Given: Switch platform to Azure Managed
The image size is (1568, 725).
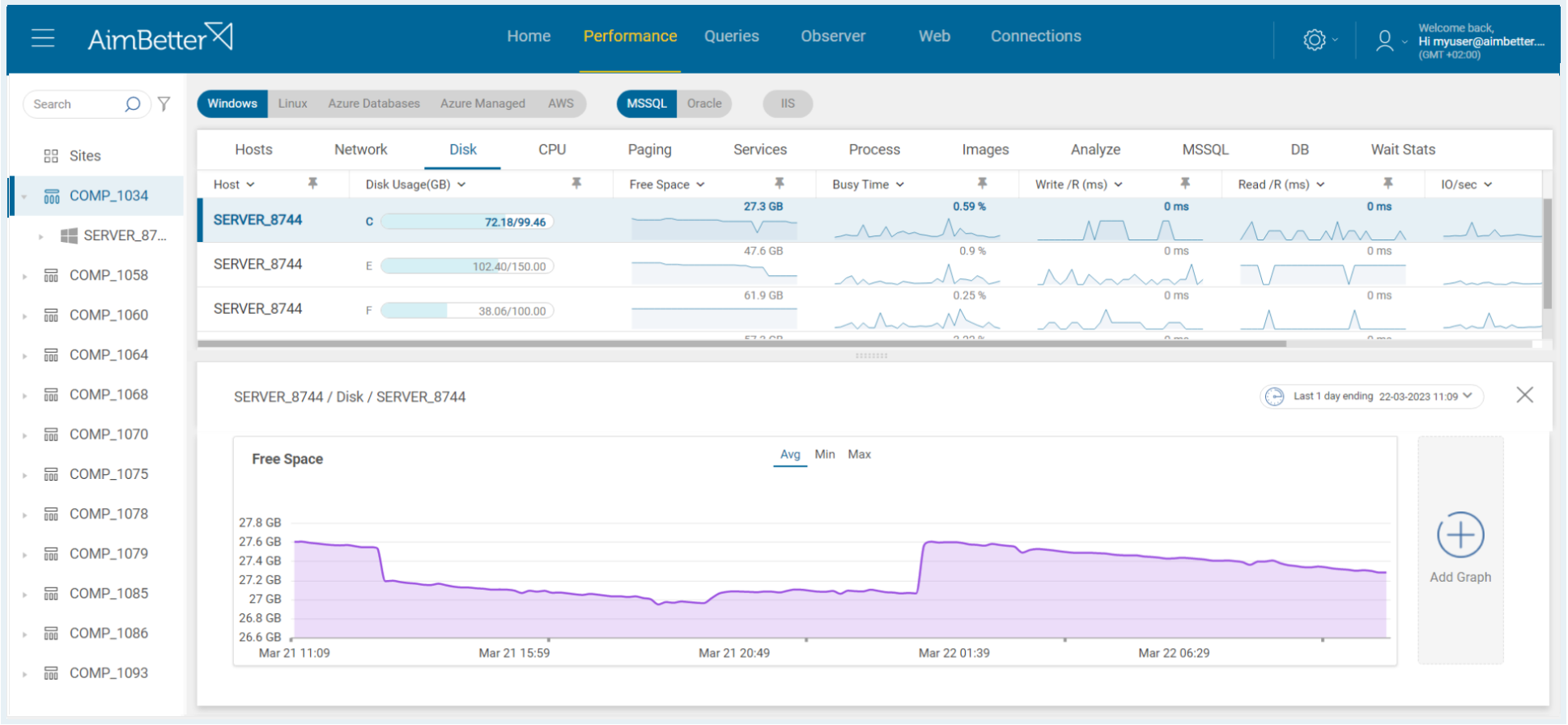Looking at the screenshot, I should (482, 104).
